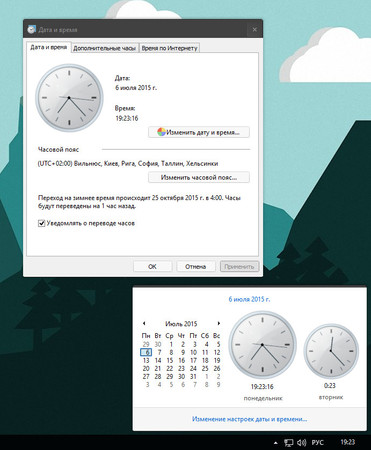Click the time value 19:23:16 in dialog

(x=127, y=118)
